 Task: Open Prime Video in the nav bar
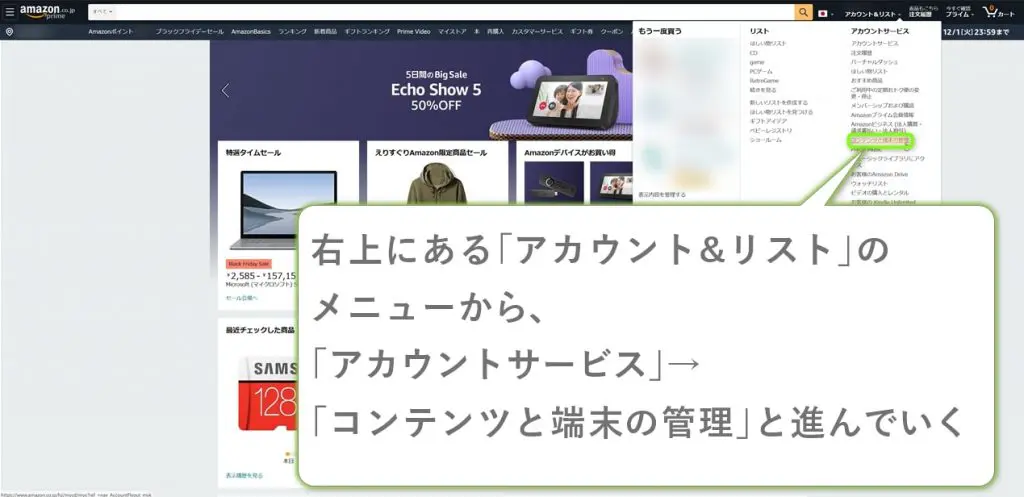(x=413, y=31)
